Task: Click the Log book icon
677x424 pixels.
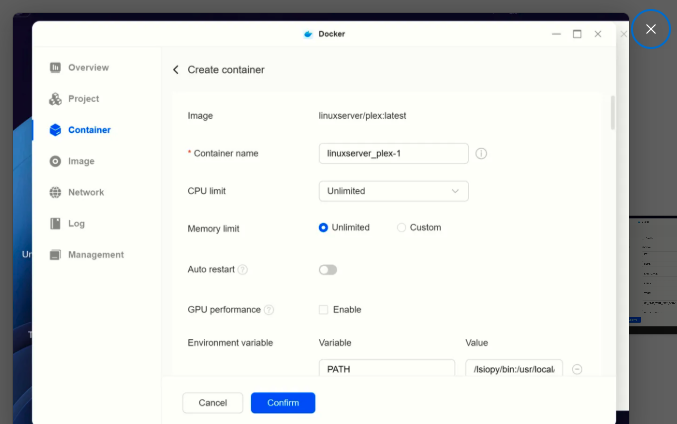Action: coord(55,223)
